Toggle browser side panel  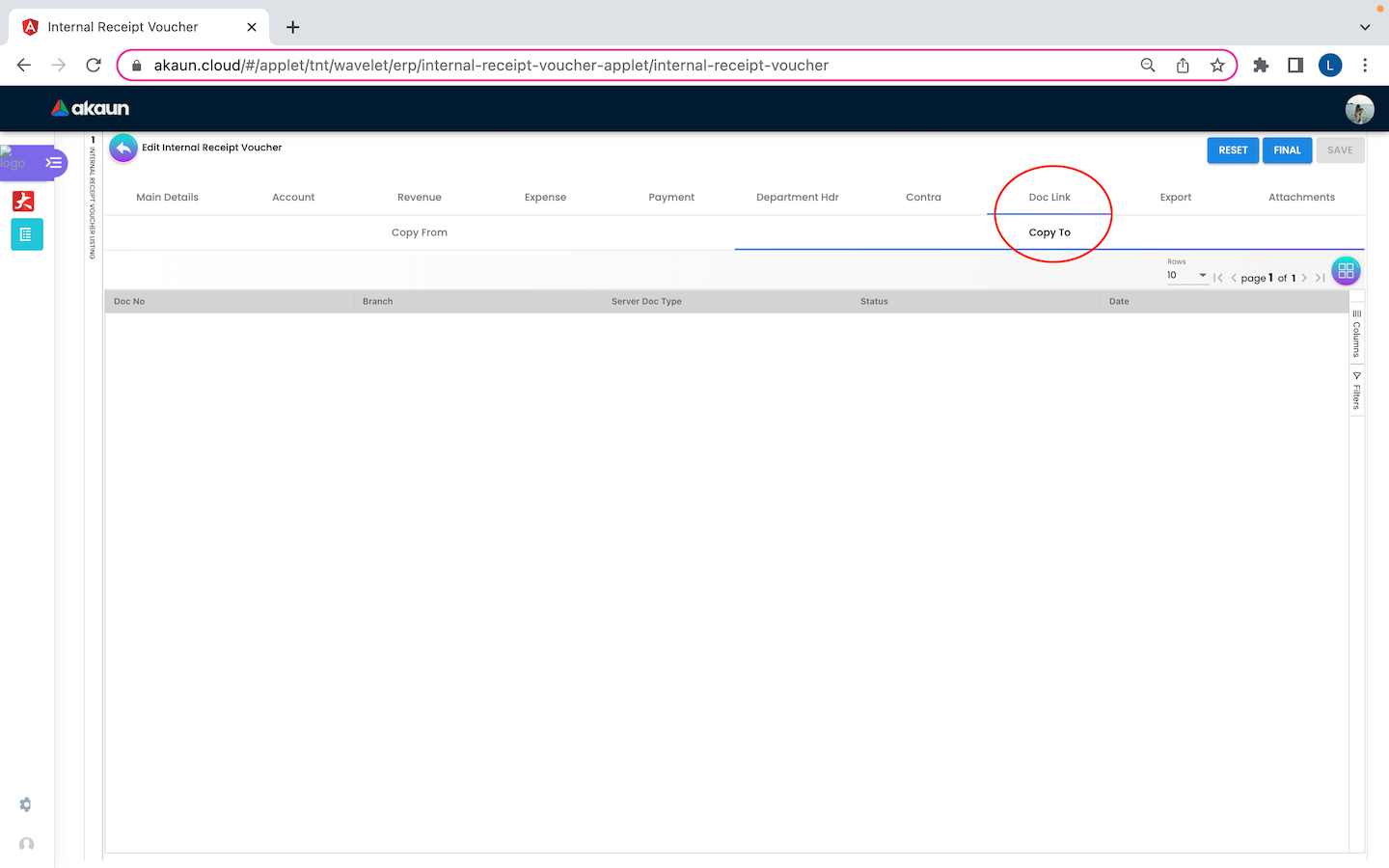[1295, 66]
